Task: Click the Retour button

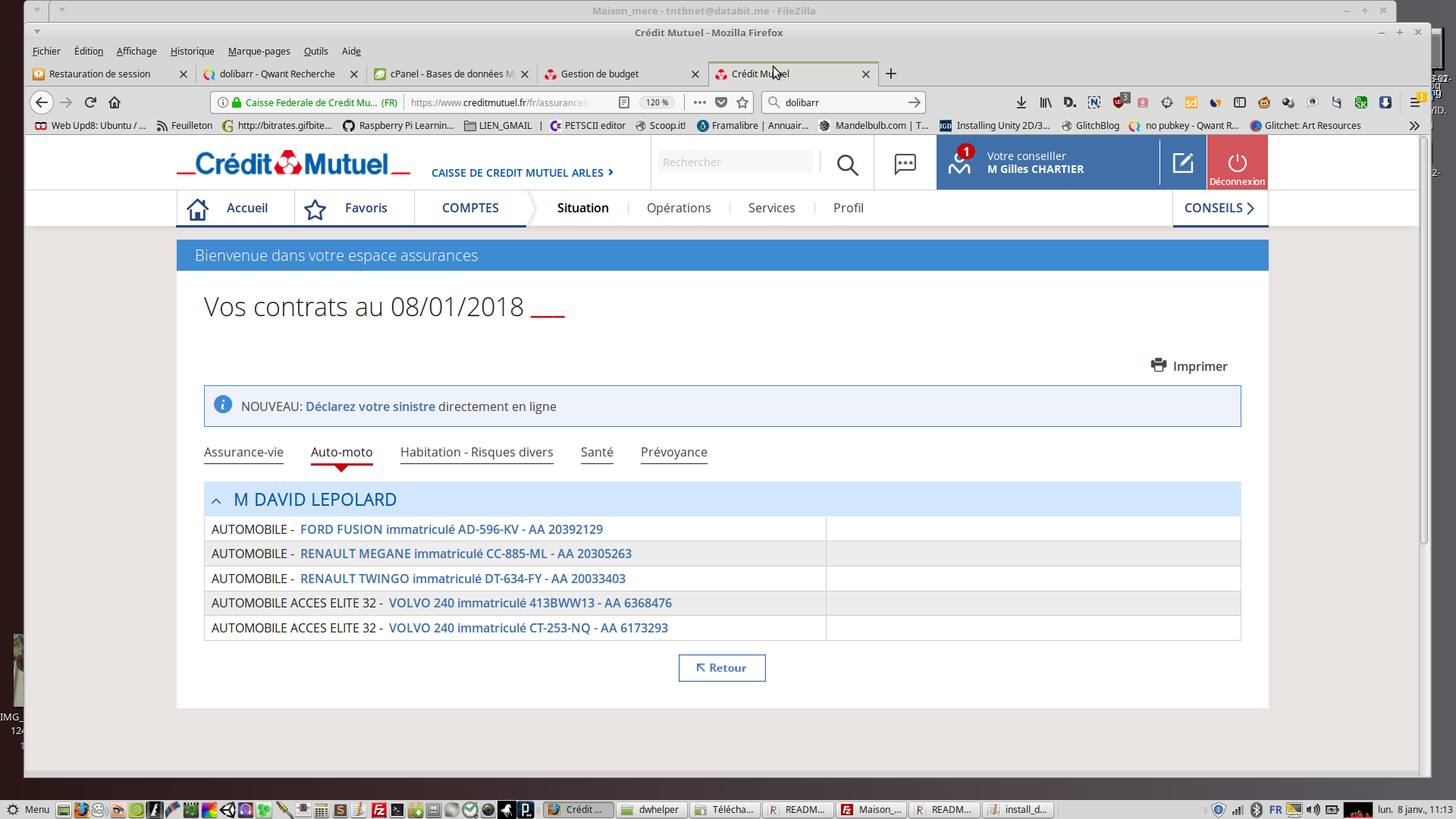Action: point(721,668)
